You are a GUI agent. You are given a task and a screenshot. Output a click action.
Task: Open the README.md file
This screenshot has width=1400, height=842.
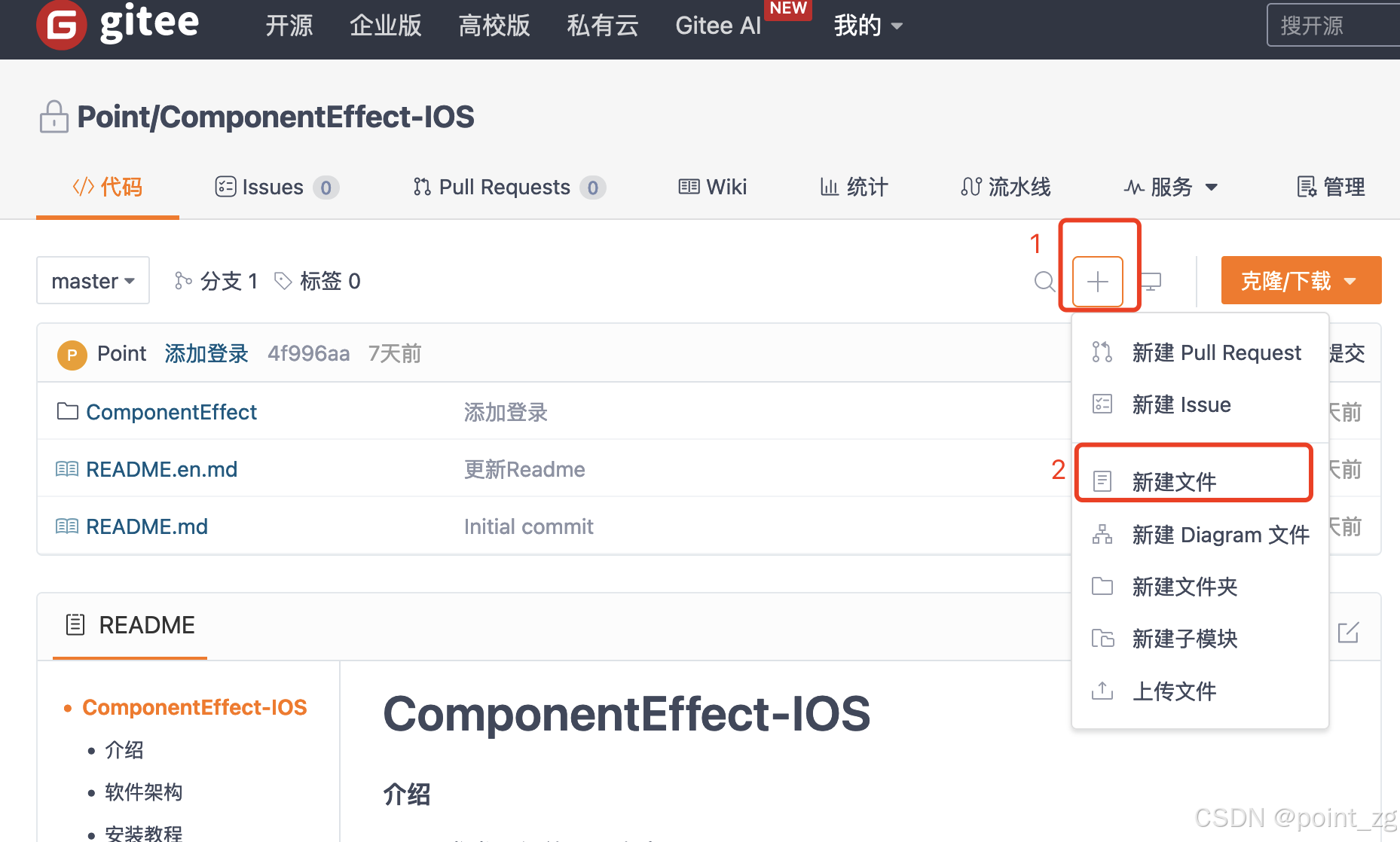coord(147,526)
